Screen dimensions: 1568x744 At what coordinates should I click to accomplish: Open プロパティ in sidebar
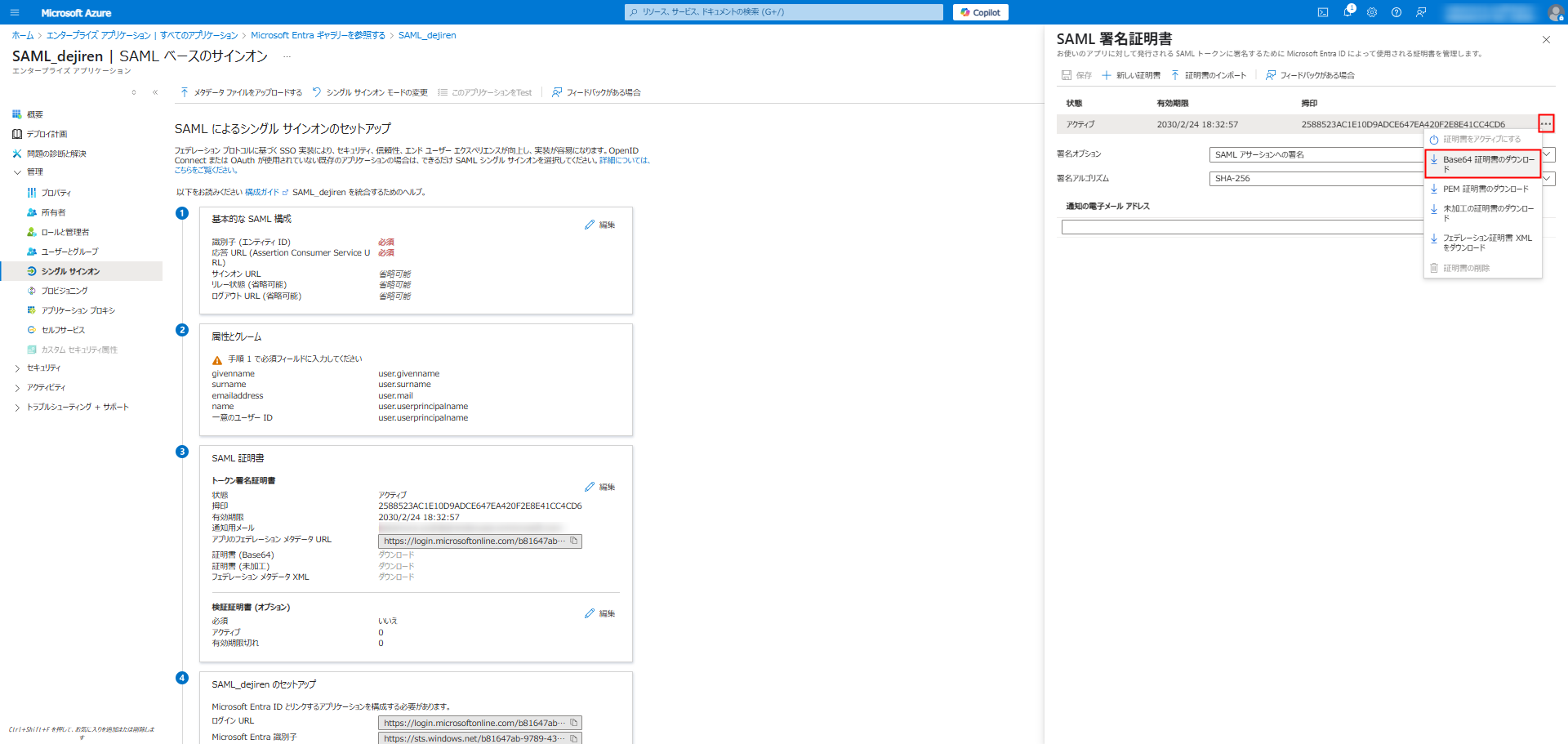point(56,193)
